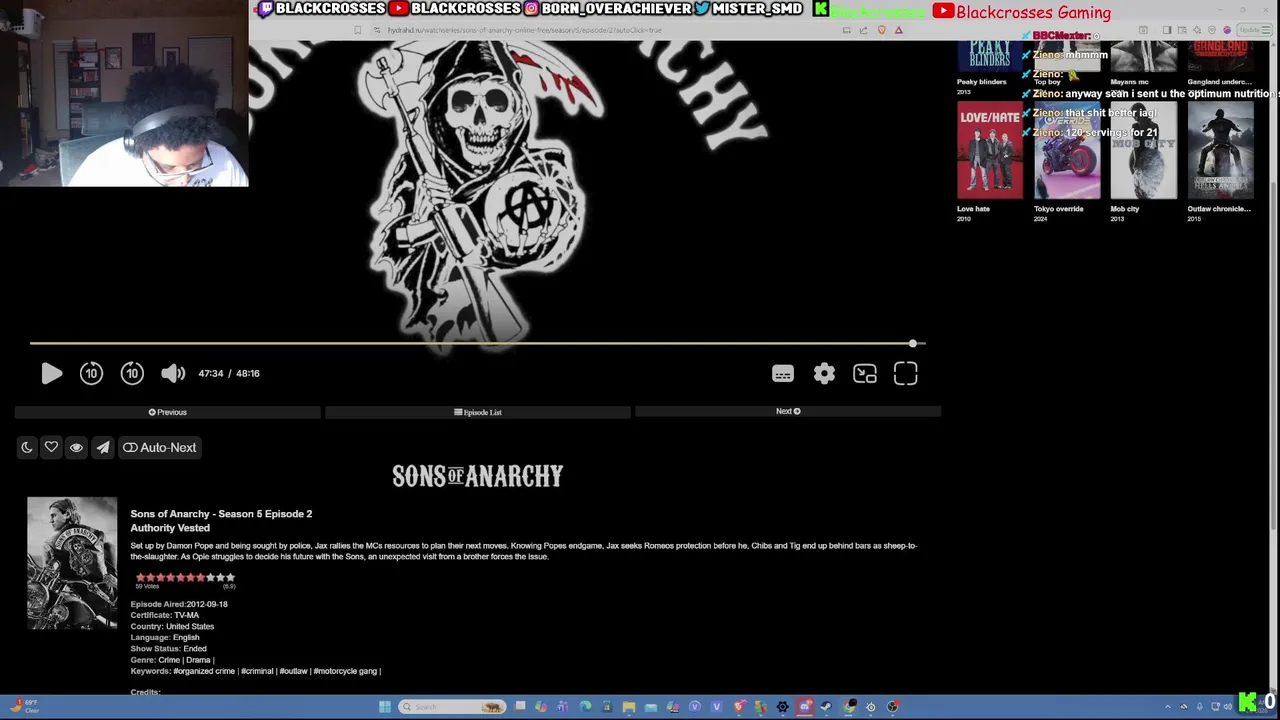
Task: Click the Windows taskbar search box
Action: tap(452, 707)
